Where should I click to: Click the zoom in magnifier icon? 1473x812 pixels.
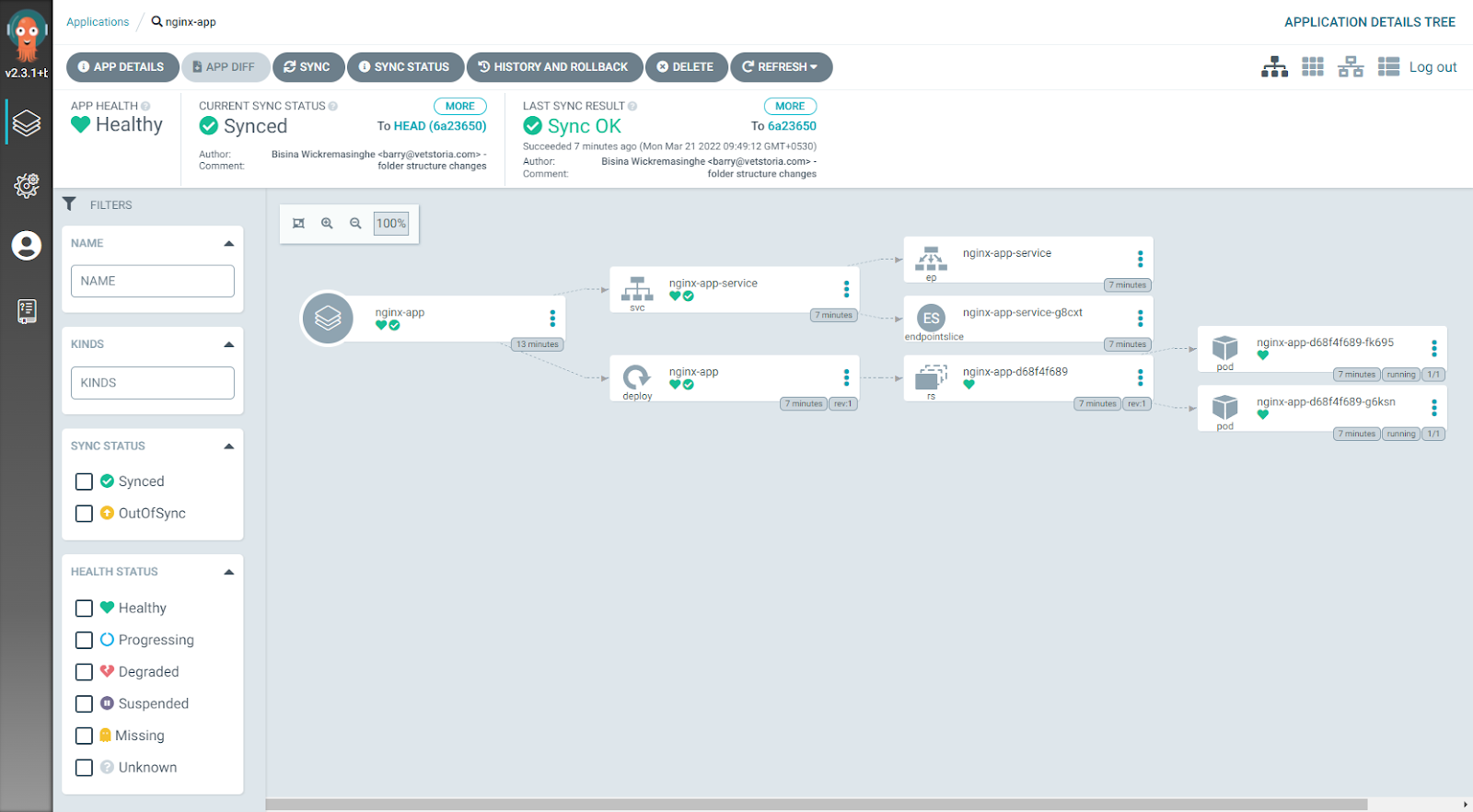[327, 224]
